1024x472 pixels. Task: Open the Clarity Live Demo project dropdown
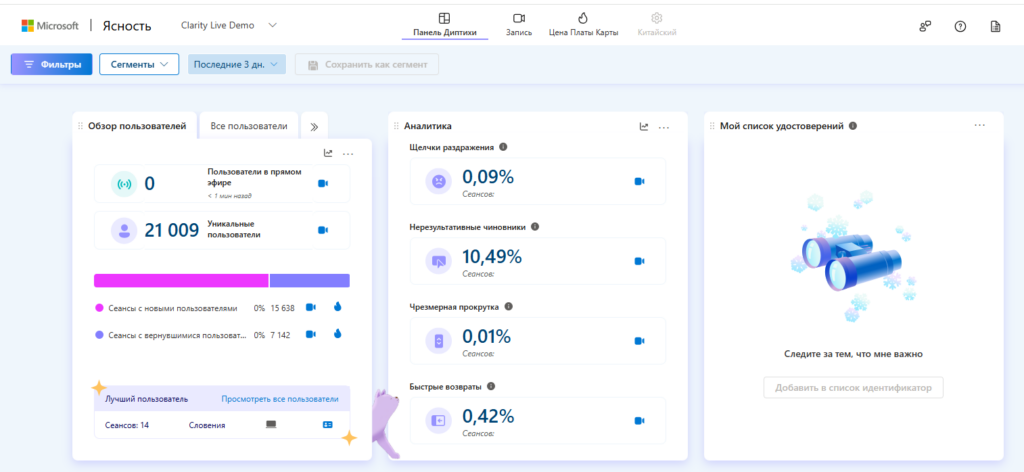[229, 25]
